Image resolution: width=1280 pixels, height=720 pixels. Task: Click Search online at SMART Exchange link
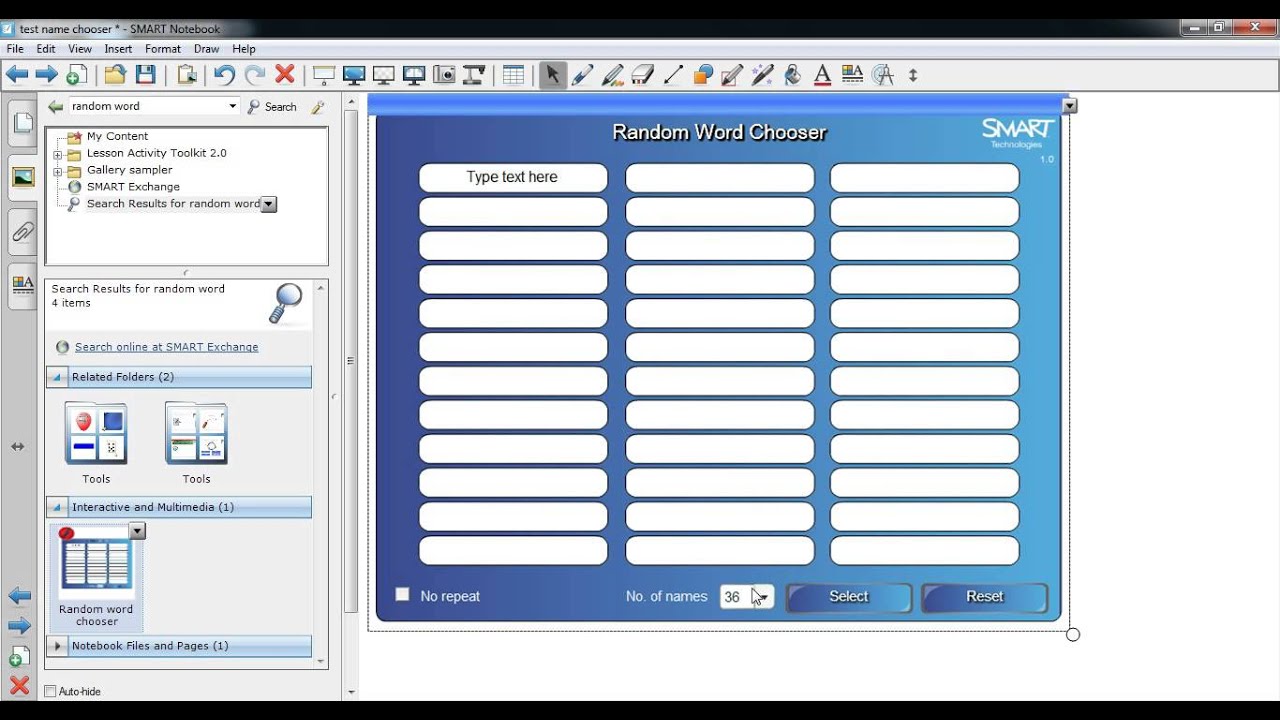(x=166, y=347)
